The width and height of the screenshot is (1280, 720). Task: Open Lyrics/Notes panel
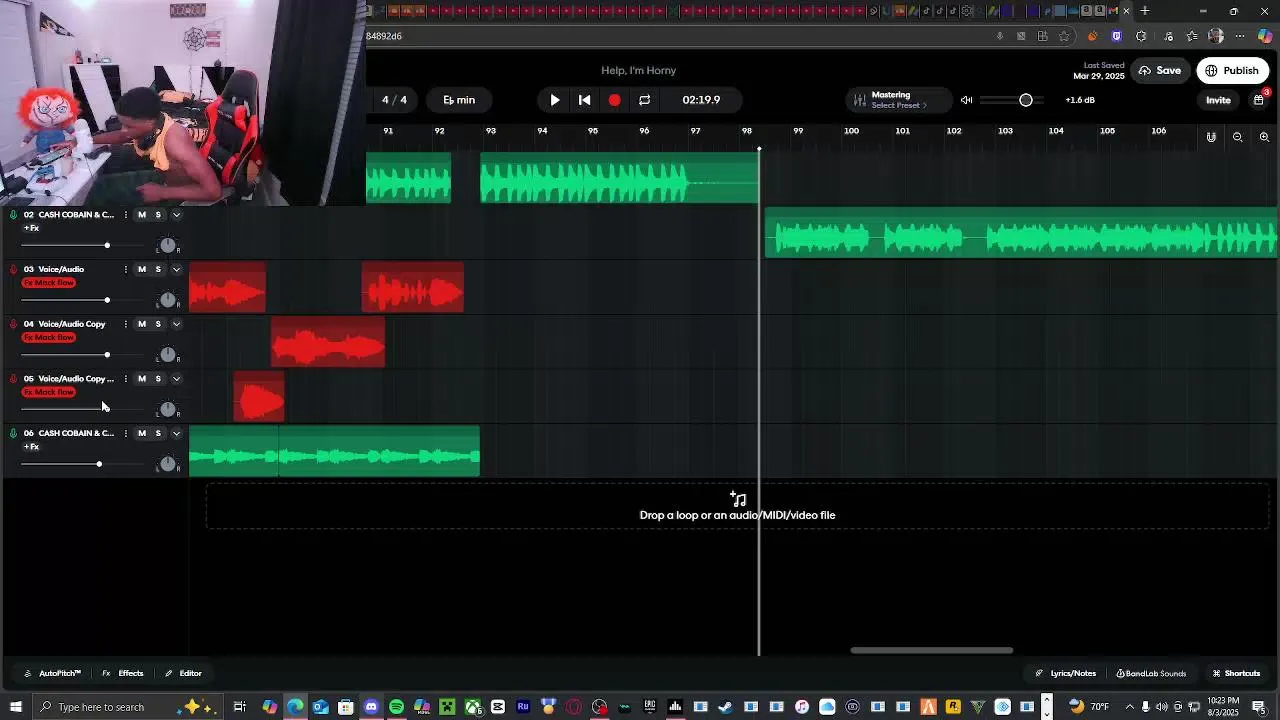1066,673
